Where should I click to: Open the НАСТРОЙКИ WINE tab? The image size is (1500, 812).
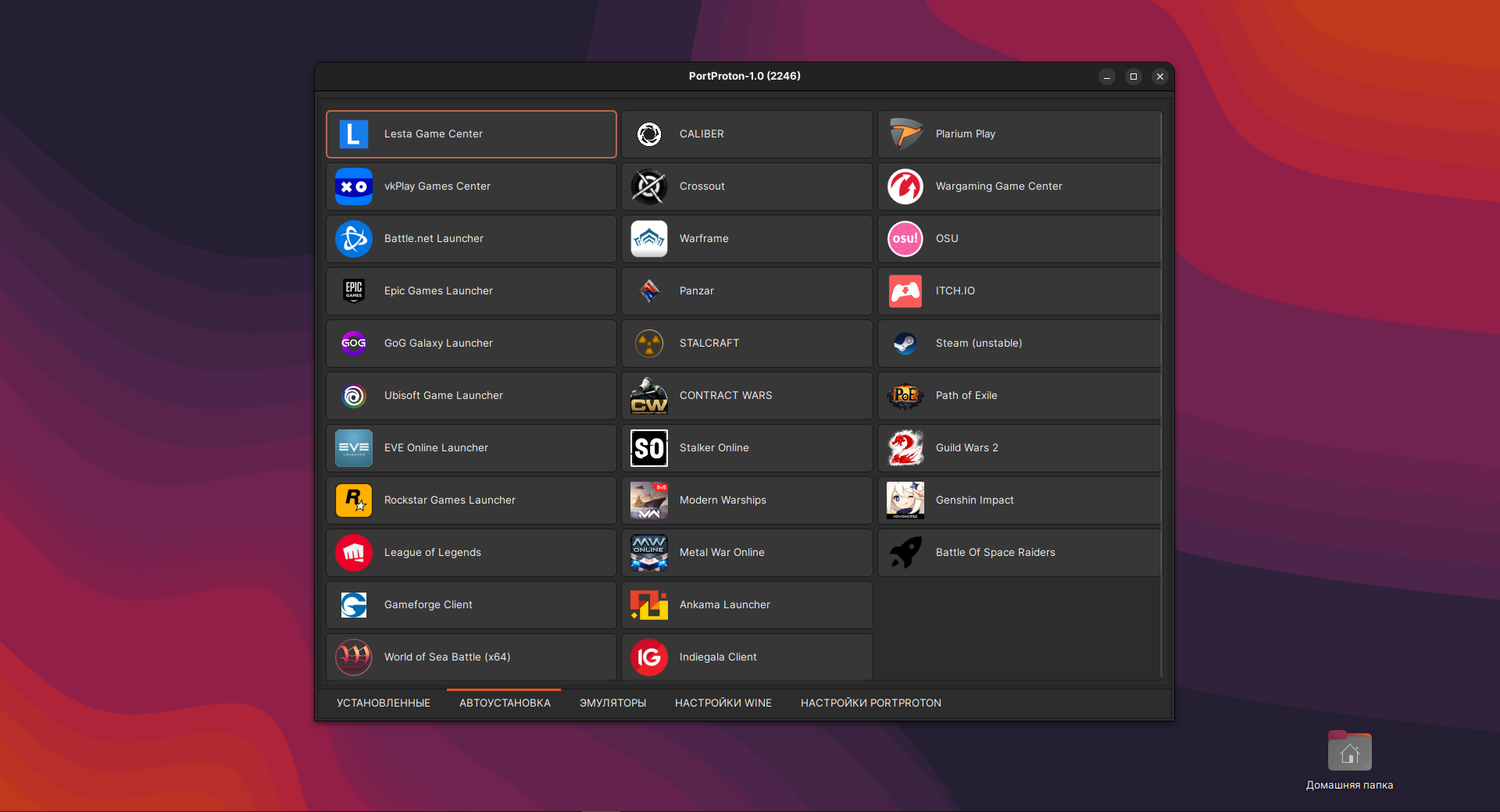[x=723, y=703]
